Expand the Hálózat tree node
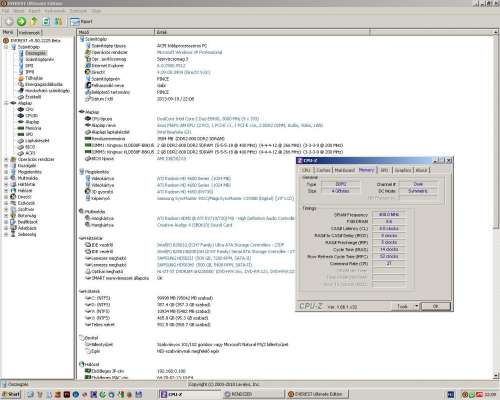The width and height of the screenshot is (500, 400). pyautogui.click(x=6, y=191)
